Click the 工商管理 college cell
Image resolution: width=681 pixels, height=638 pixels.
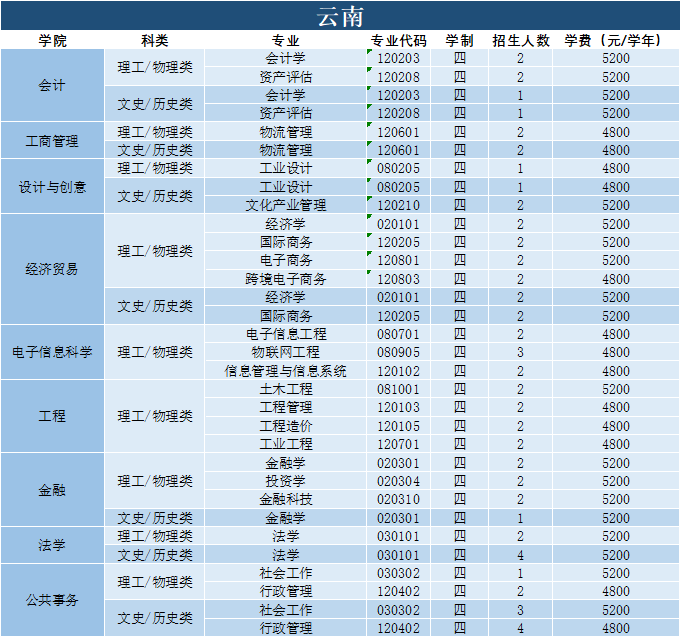click(x=52, y=141)
